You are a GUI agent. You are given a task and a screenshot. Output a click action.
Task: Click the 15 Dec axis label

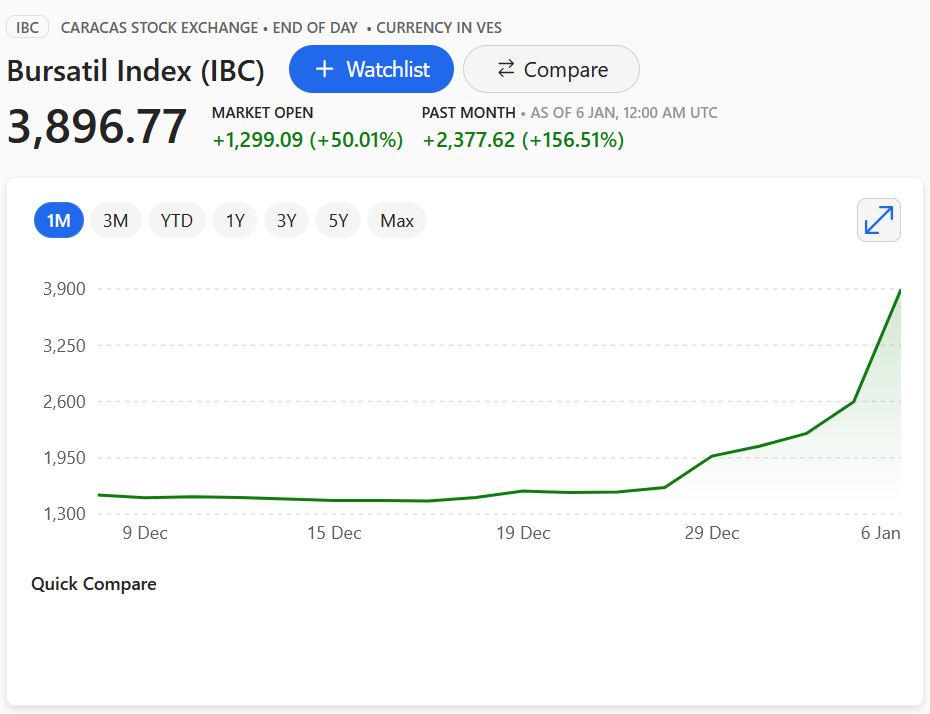click(334, 533)
